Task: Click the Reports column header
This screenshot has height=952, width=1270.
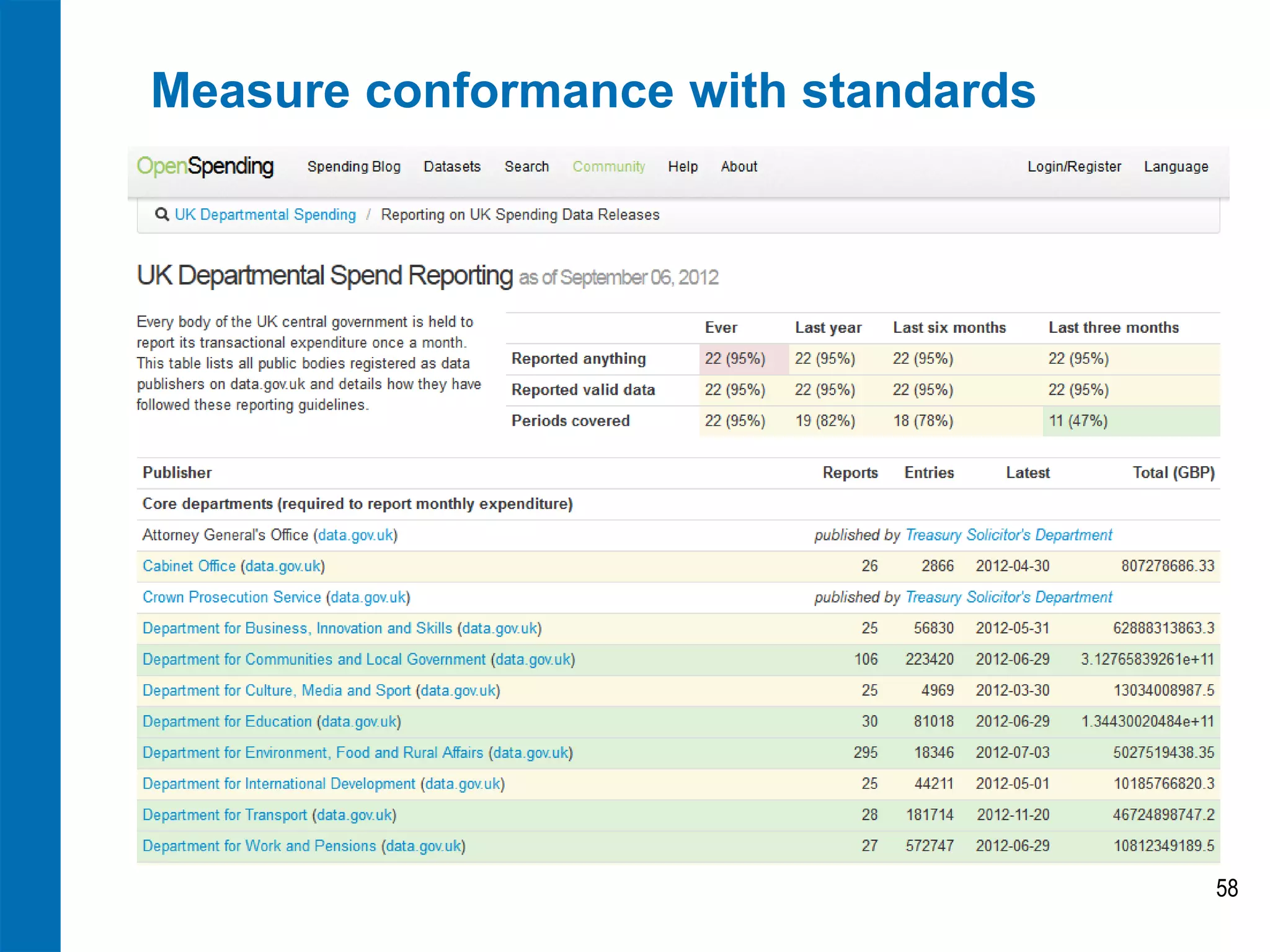Action: (850, 473)
